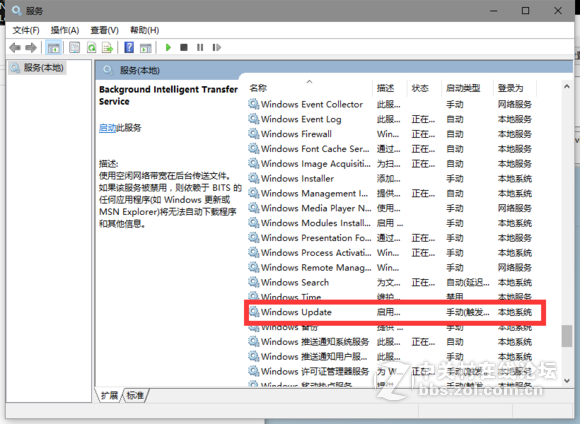Select the Windows Event Collector service
Screen dimensions: 580x424
tap(391, 104)
